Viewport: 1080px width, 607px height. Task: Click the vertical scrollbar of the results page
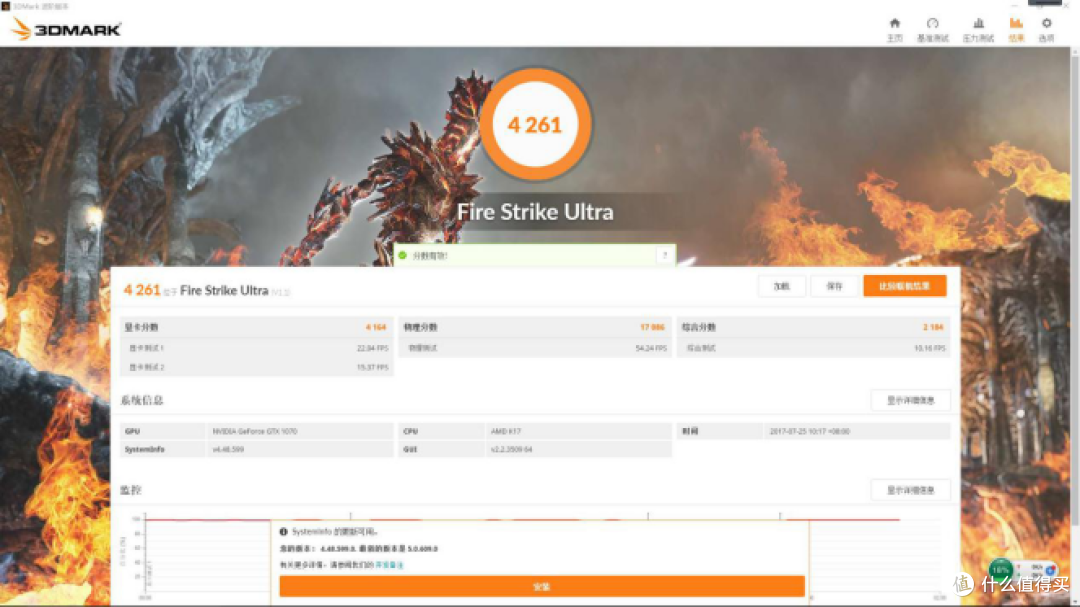1074,289
